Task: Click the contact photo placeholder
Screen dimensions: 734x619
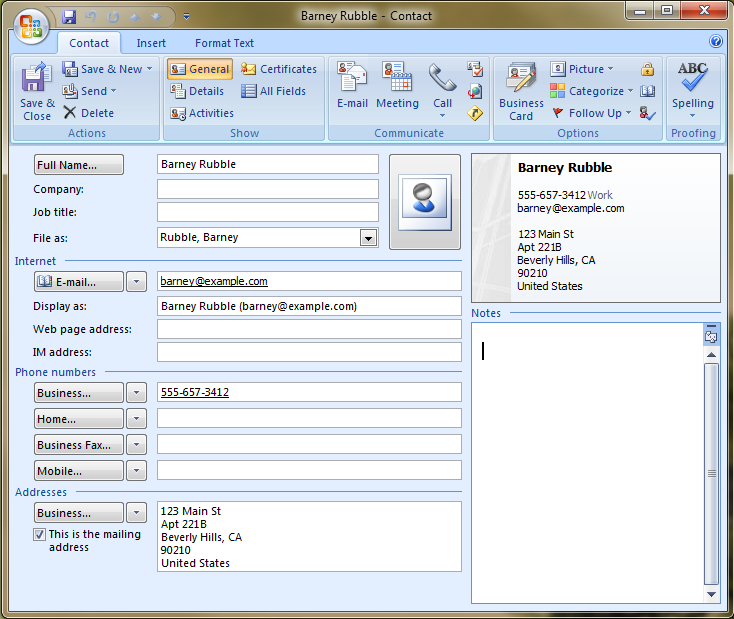Action: point(425,201)
